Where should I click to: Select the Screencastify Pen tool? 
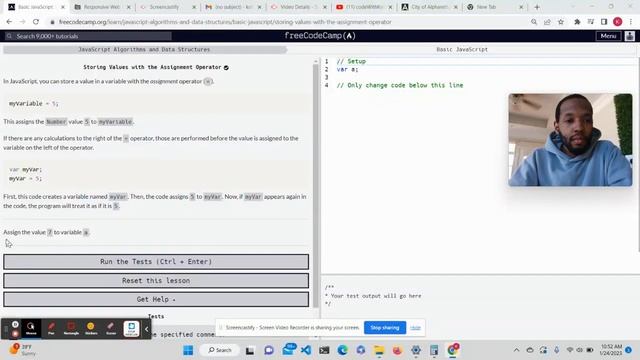[x=51, y=328]
